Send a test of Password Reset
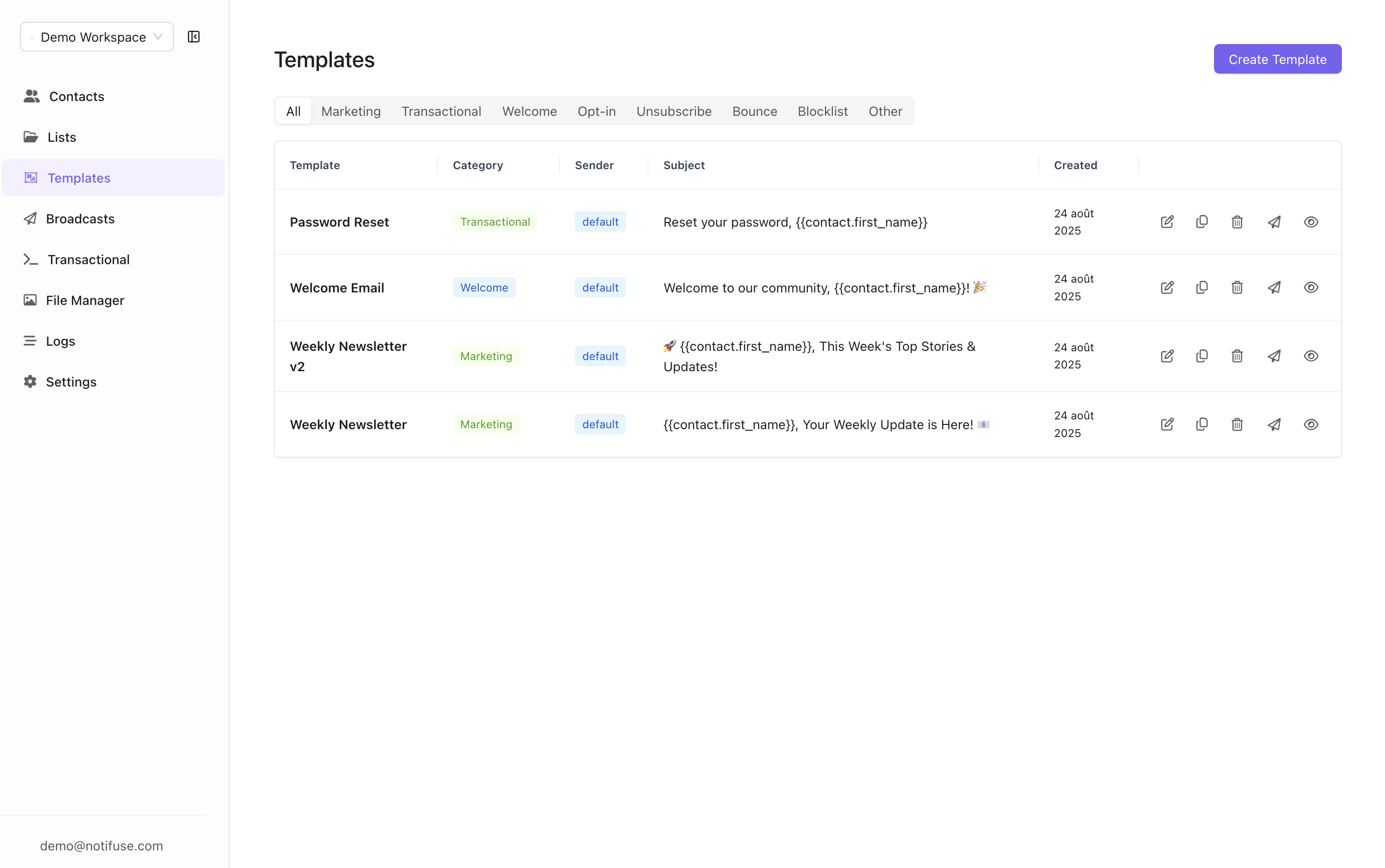The height and width of the screenshot is (868, 1385). 1274,222
